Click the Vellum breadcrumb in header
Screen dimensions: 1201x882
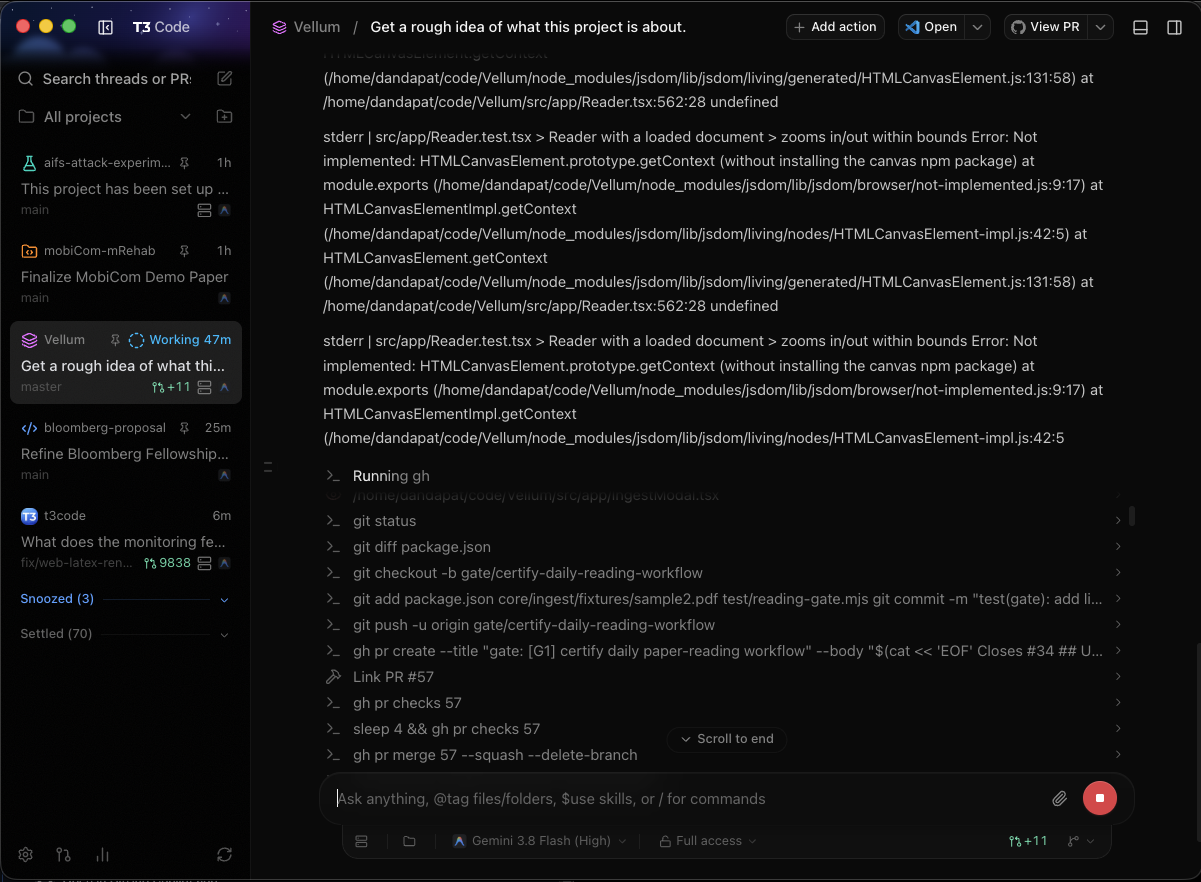tap(307, 27)
